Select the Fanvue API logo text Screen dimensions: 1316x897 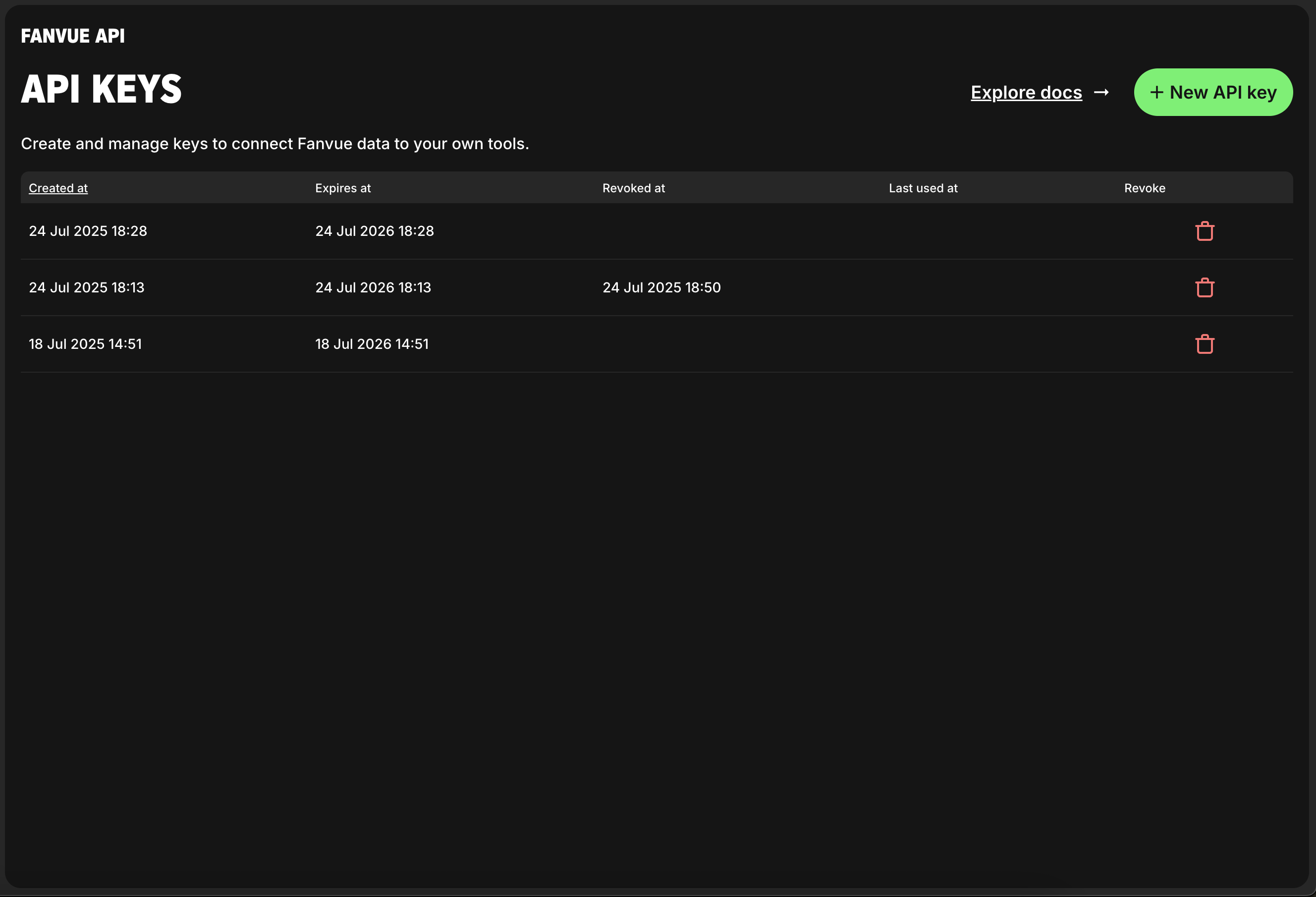(73, 36)
